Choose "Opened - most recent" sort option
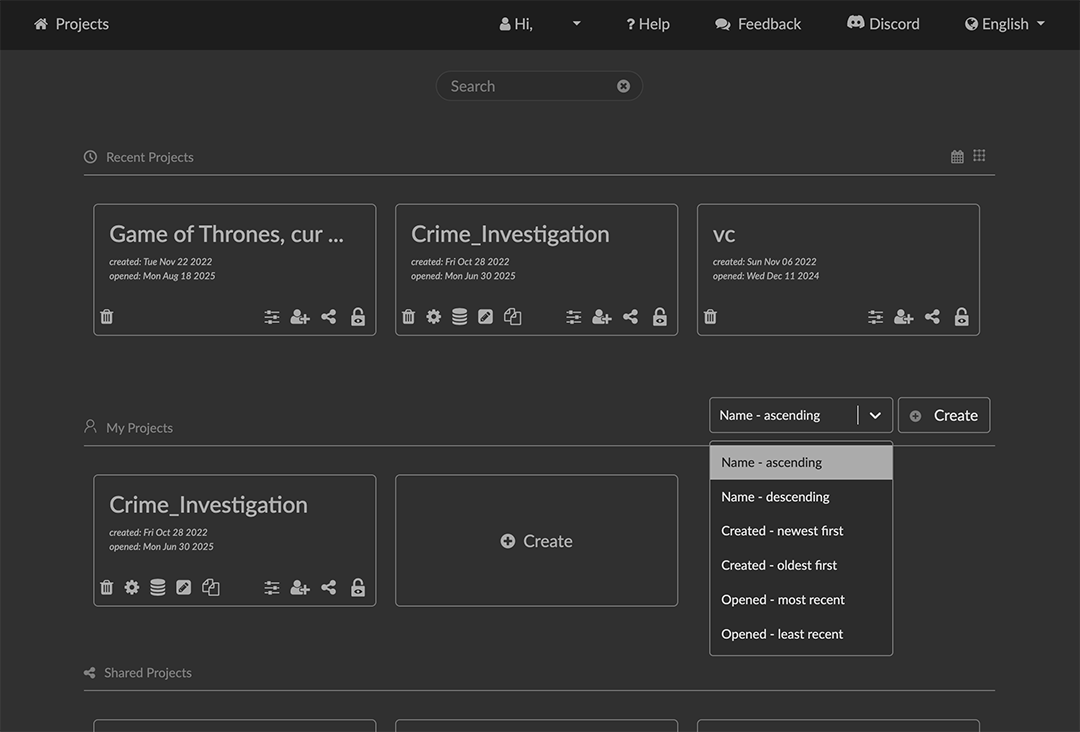Image resolution: width=1080 pixels, height=732 pixels. tap(783, 600)
